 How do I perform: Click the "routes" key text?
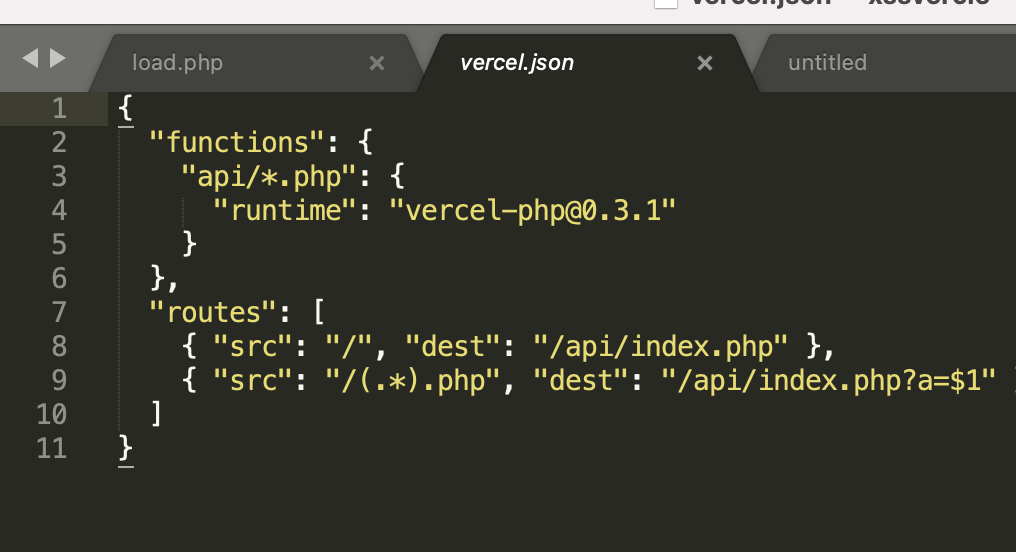tap(213, 312)
